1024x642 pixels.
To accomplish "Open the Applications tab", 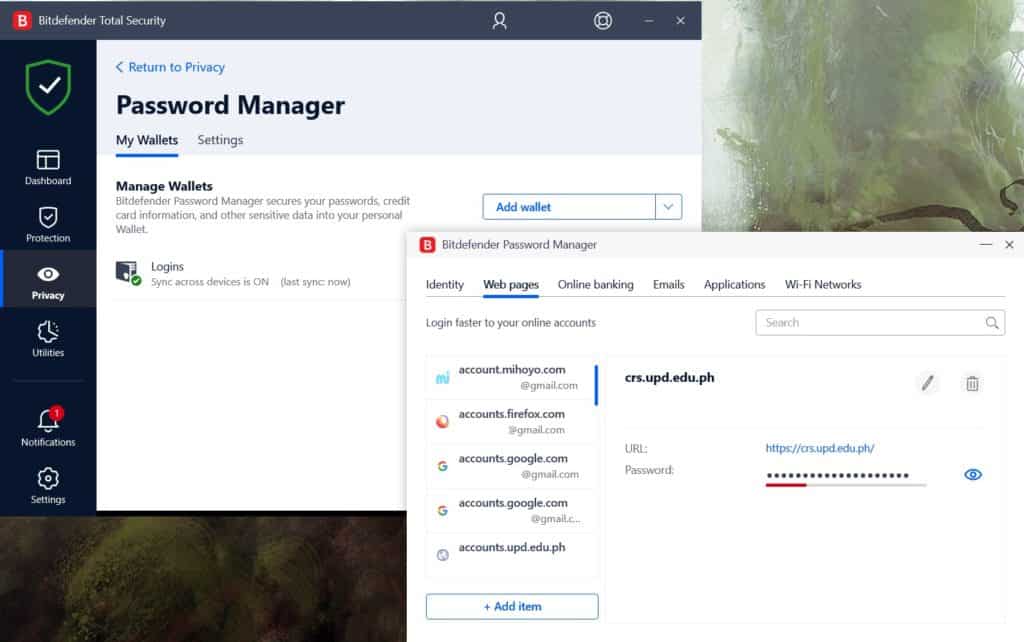I will tap(735, 285).
